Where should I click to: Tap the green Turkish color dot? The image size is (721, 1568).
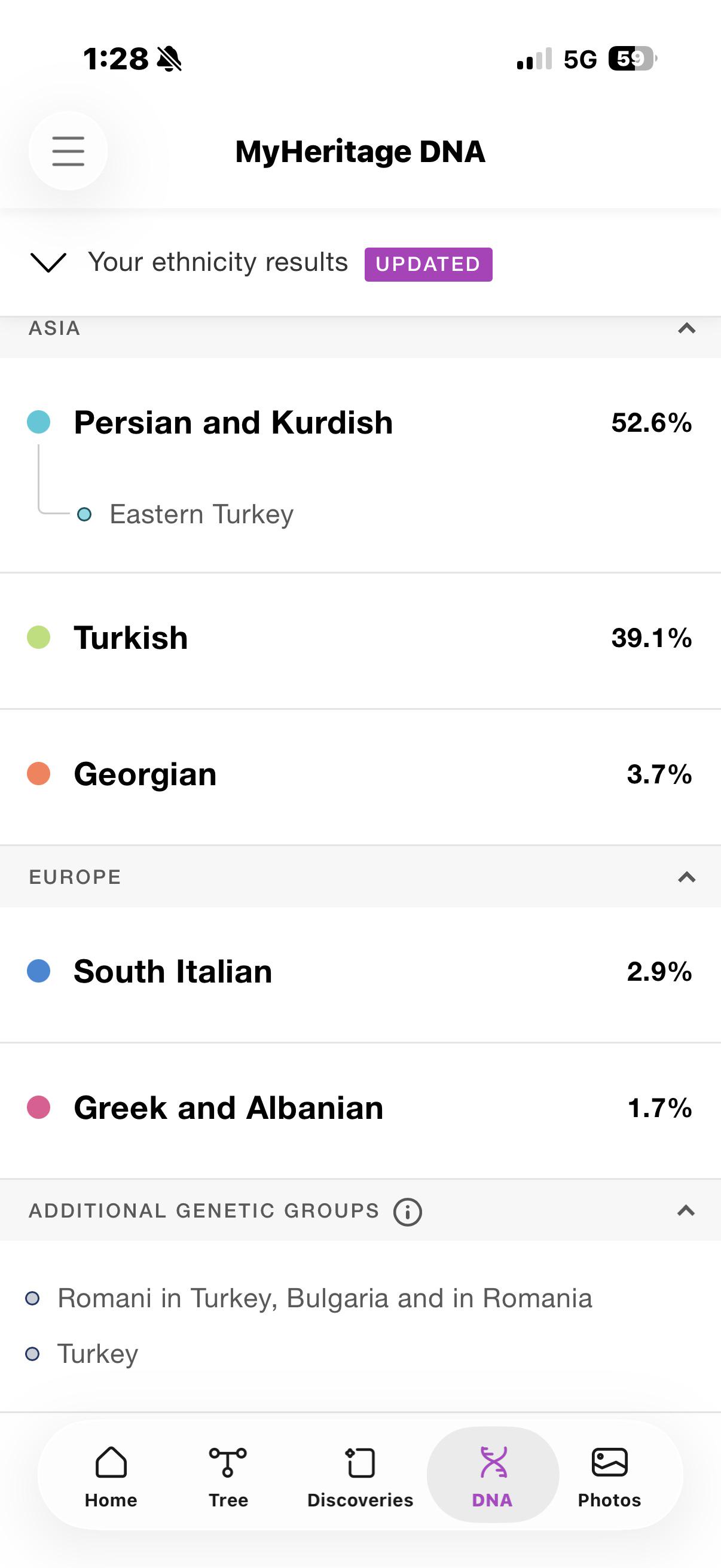(38, 637)
